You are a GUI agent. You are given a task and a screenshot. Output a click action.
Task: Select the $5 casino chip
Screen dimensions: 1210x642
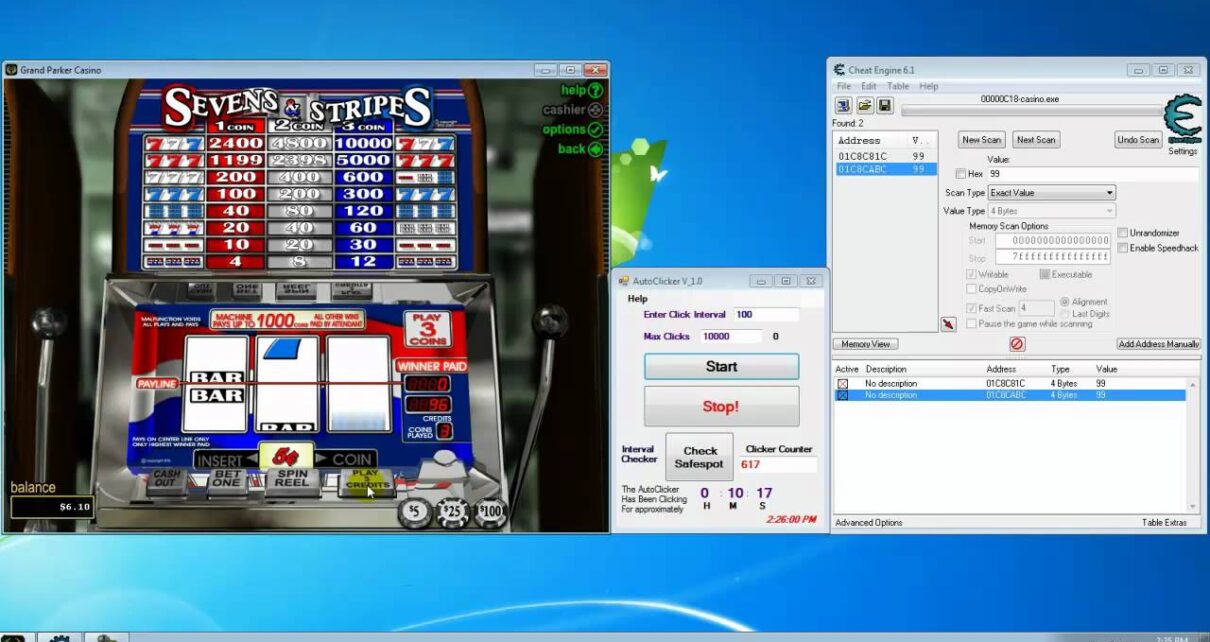point(415,513)
